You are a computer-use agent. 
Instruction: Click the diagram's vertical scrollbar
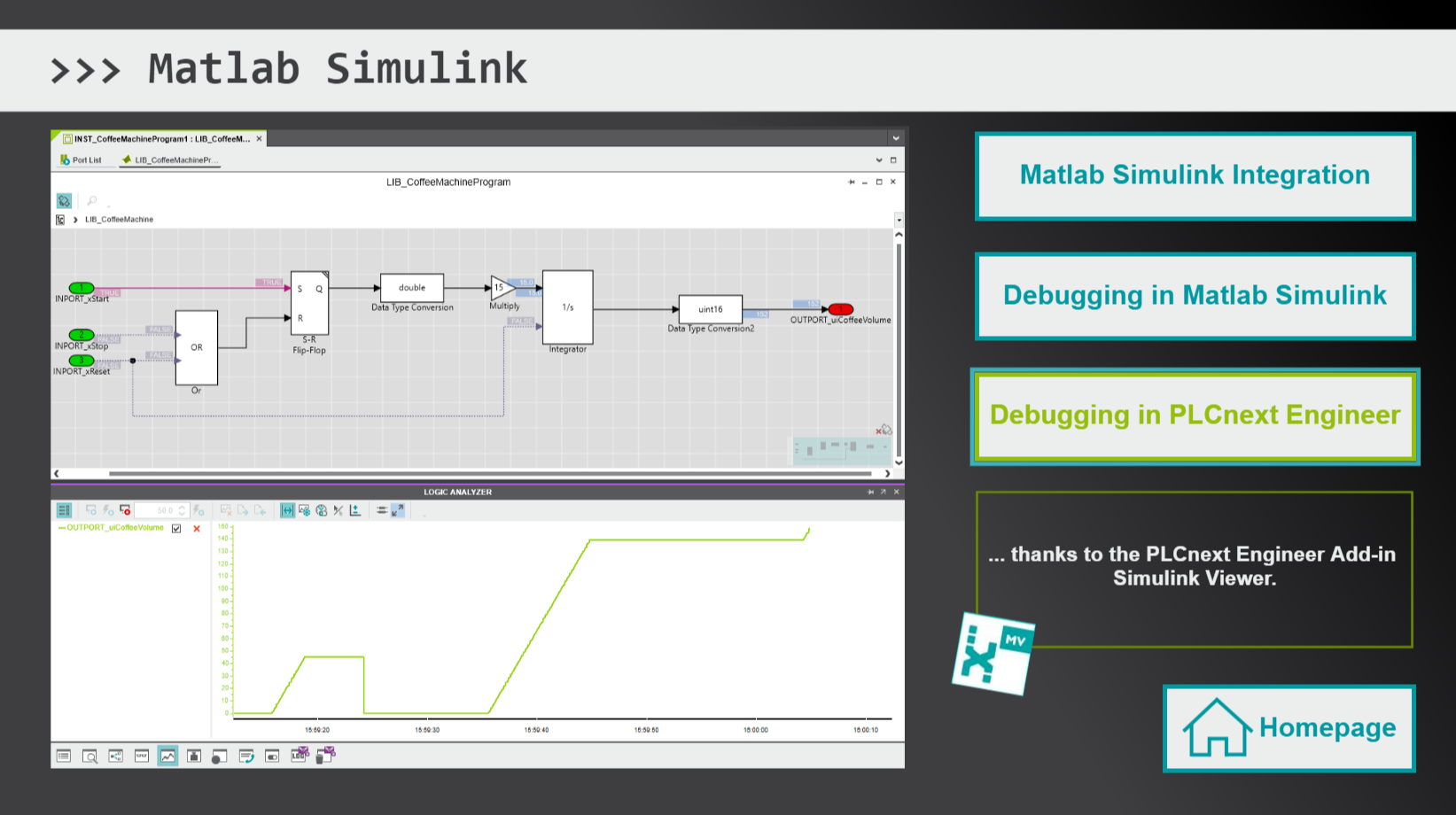tap(899, 348)
